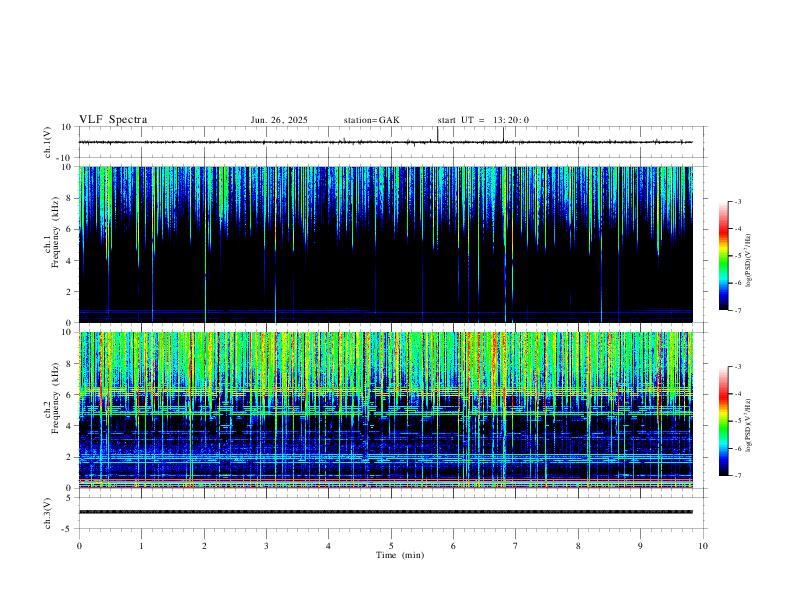The image size is (792, 612).
Task: Click the "10" tick on the time axis
Action: click(x=703, y=546)
